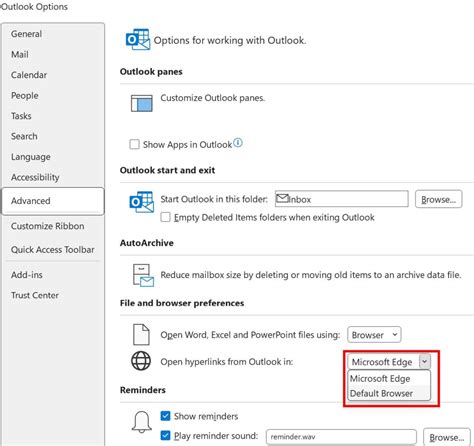Click the Customize Outlook panes text

(x=213, y=98)
